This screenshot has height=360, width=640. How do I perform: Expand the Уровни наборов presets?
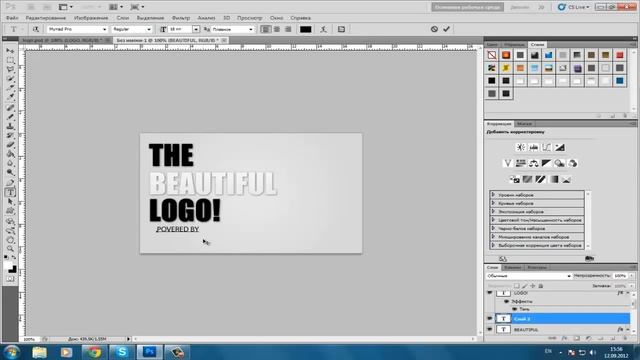pos(493,195)
